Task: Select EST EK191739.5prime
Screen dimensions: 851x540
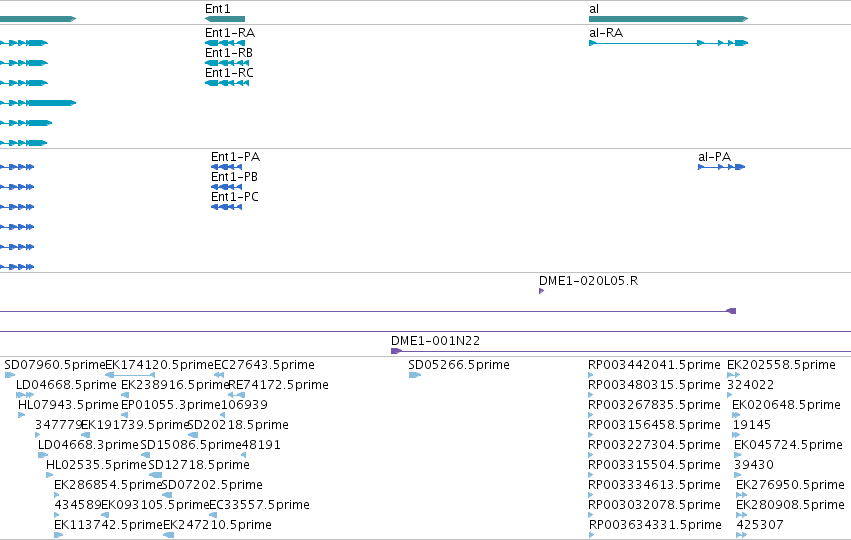Action: pyautogui.click(x=135, y=425)
